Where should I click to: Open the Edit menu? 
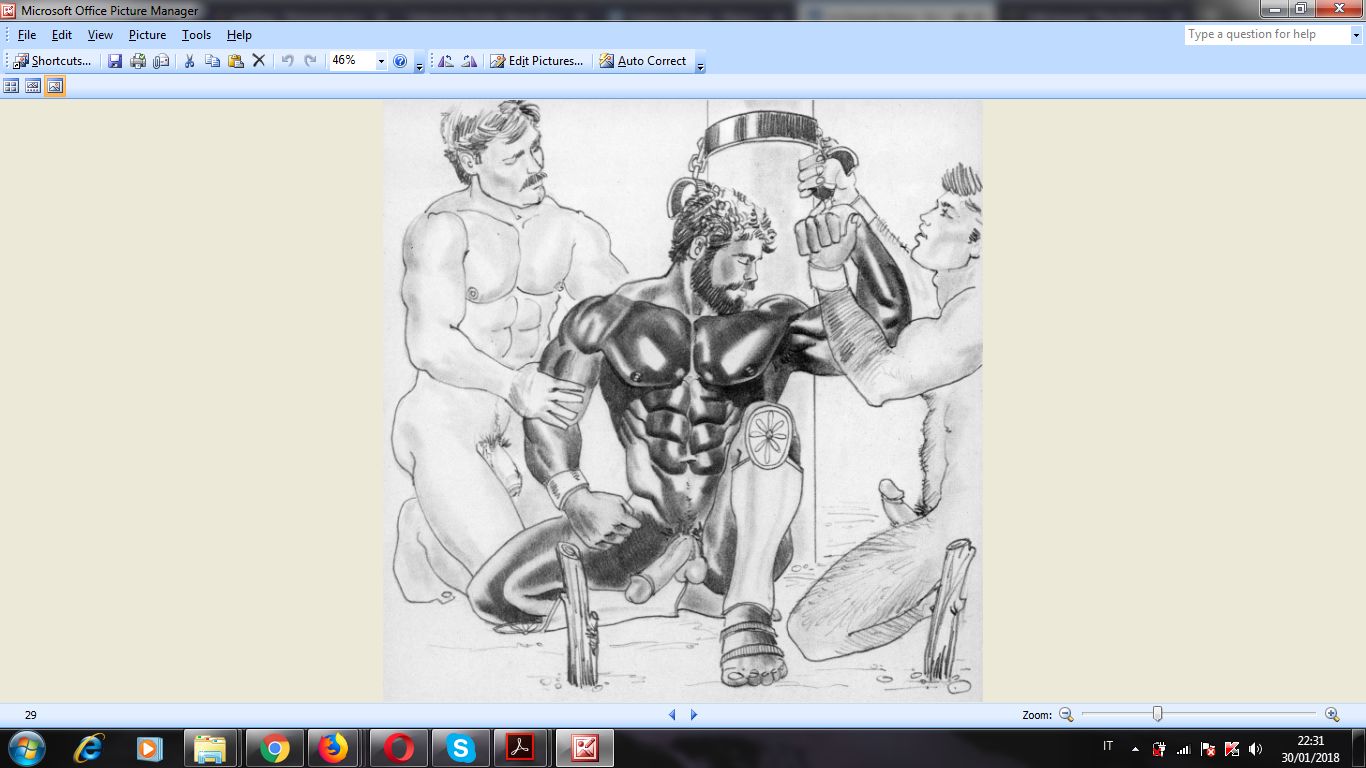[62, 35]
